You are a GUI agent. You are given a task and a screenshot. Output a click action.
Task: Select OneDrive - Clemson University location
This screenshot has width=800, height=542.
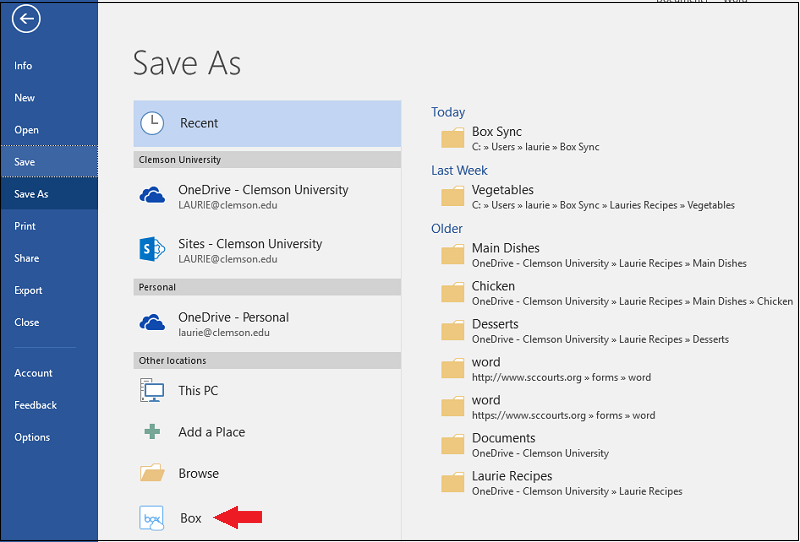pos(267,196)
